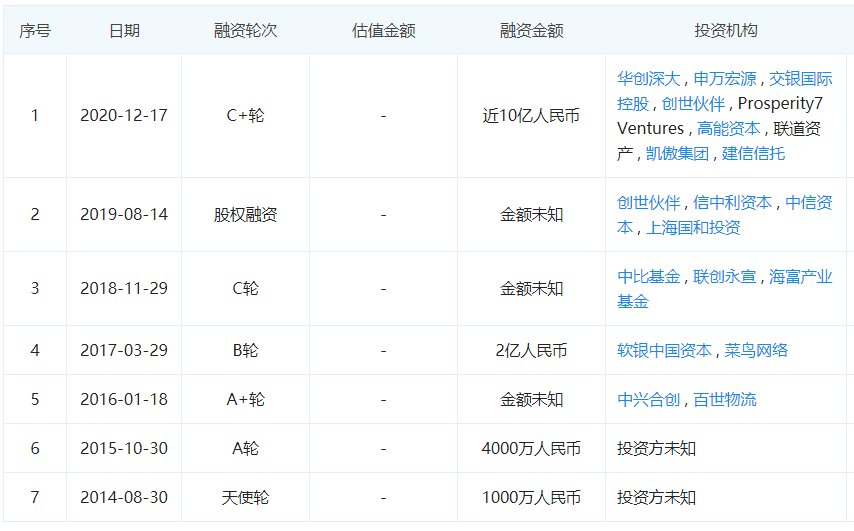Viewport: 854px width, 531px height.
Task: Click the 序号 column header
Action: [x=35, y=30]
